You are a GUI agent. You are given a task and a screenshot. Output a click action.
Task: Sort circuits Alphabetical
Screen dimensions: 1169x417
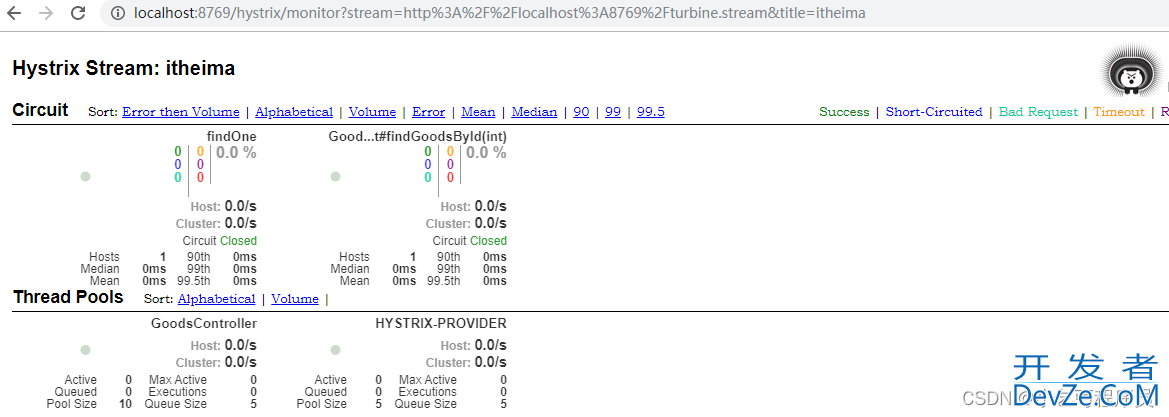[294, 112]
